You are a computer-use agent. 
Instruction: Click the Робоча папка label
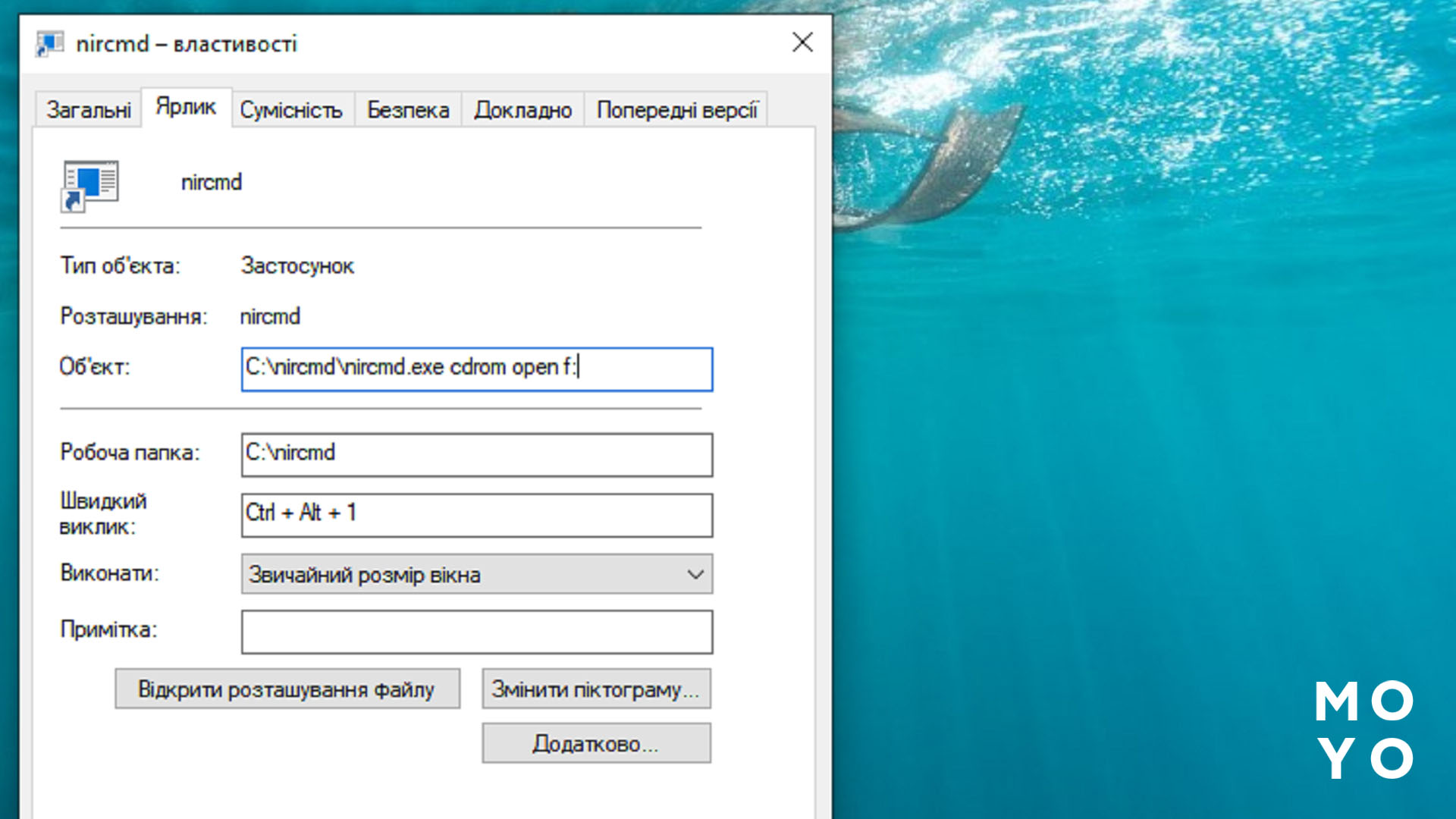pyautogui.click(x=130, y=453)
